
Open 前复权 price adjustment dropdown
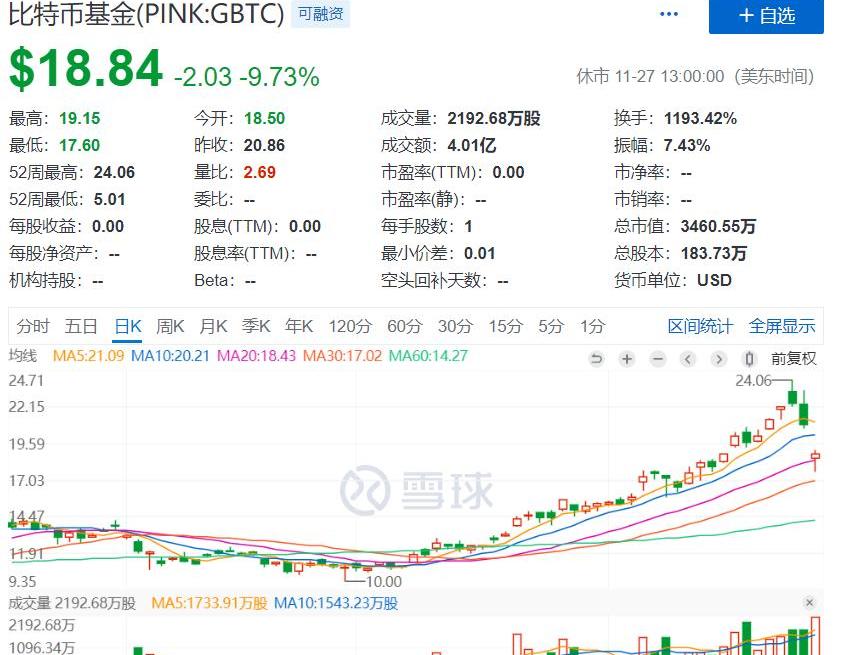(793, 359)
